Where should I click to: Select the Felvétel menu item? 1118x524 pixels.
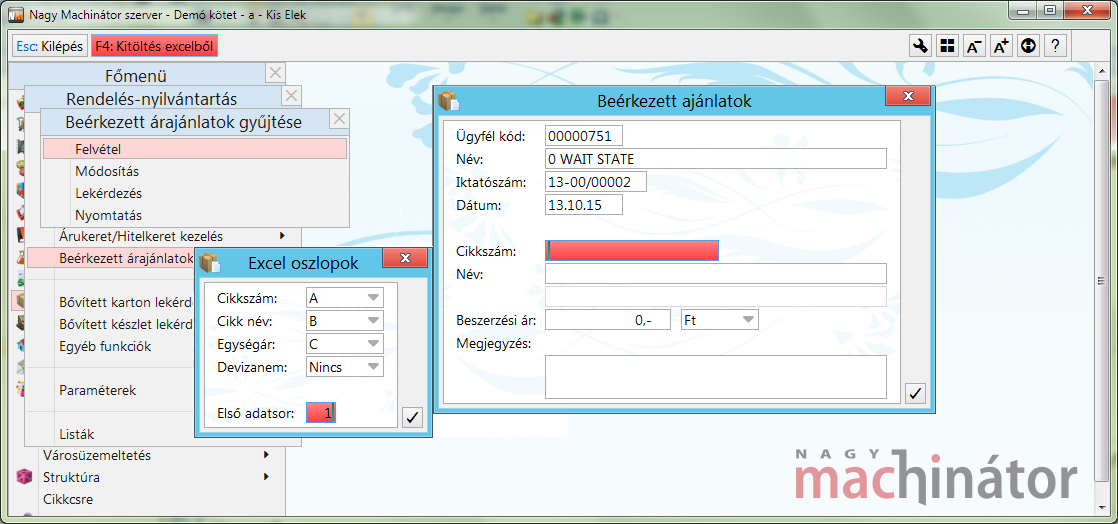tap(195, 149)
